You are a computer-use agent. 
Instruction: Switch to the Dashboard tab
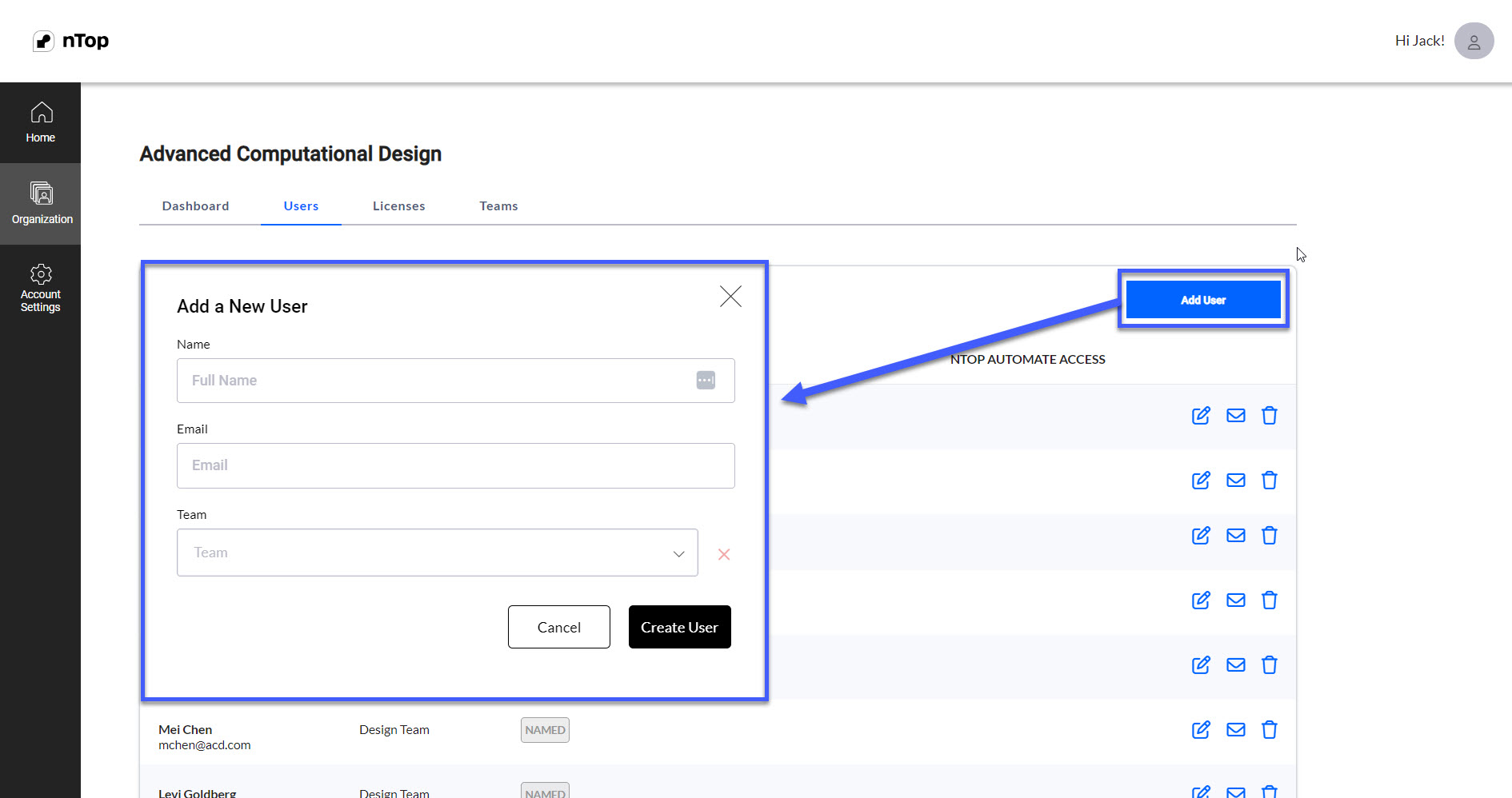point(195,206)
